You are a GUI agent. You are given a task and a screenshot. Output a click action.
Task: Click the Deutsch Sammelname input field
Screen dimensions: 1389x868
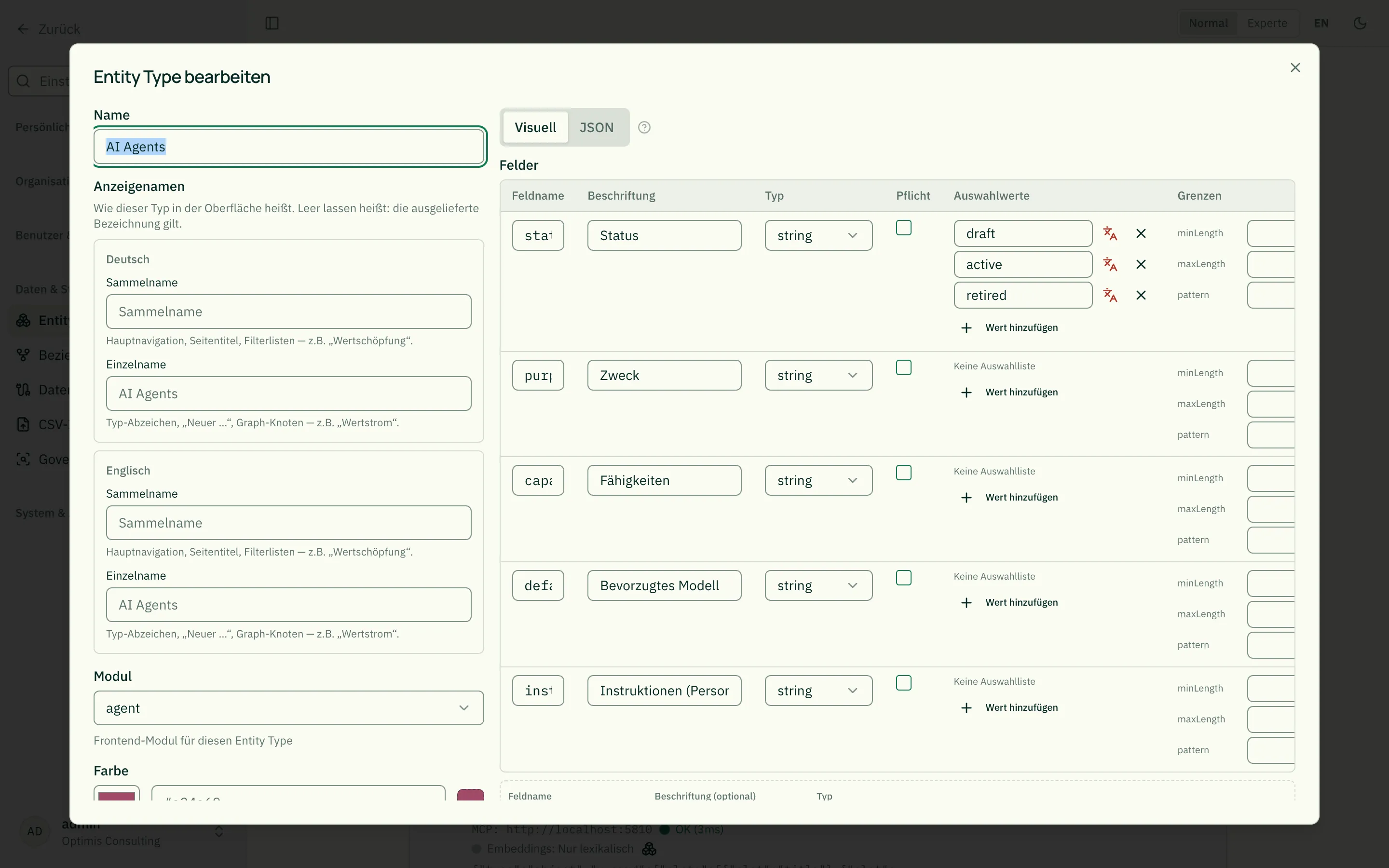point(289,312)
